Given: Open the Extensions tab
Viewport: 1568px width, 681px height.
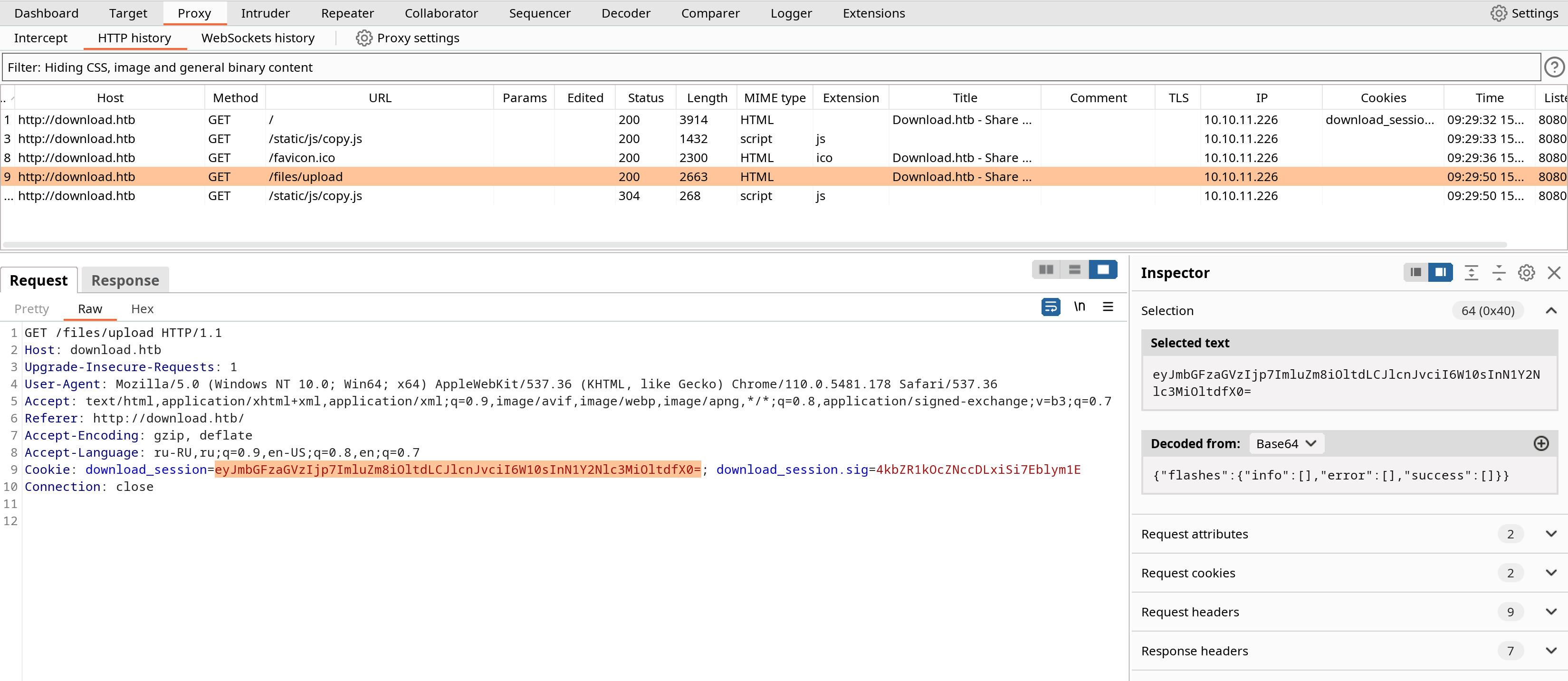Looking at the screenshot, I should coord(873,13).
